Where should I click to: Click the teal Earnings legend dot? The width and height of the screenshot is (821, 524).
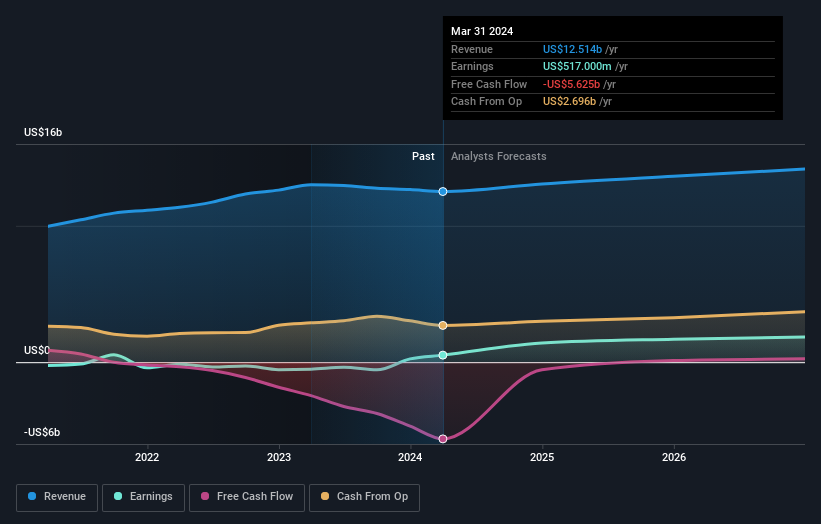coord(118,496)
